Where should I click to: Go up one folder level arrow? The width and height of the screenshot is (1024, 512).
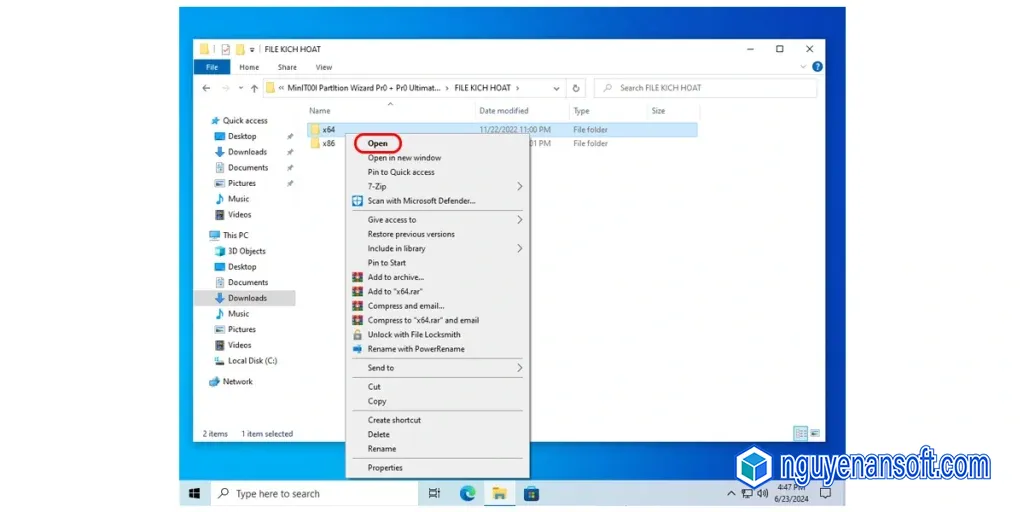(254, 88)
